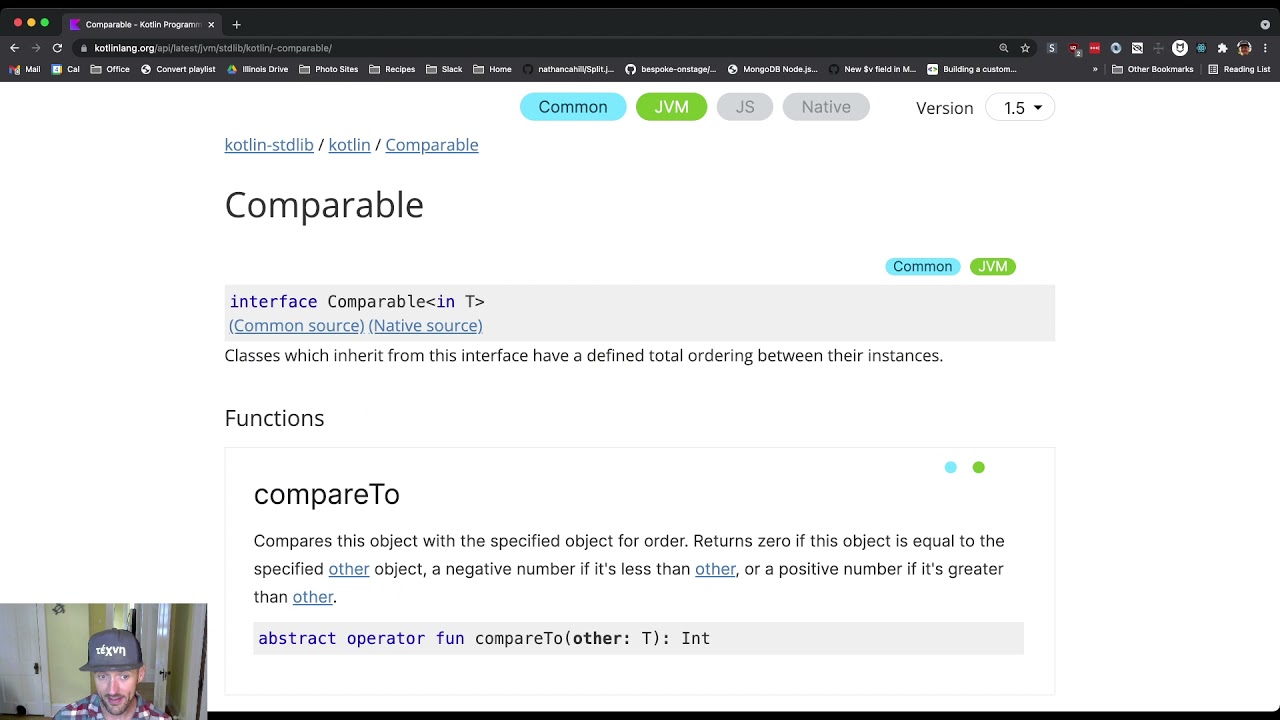Open a new browser tab
Screen dimensions: 1280x720
point(236,24)
